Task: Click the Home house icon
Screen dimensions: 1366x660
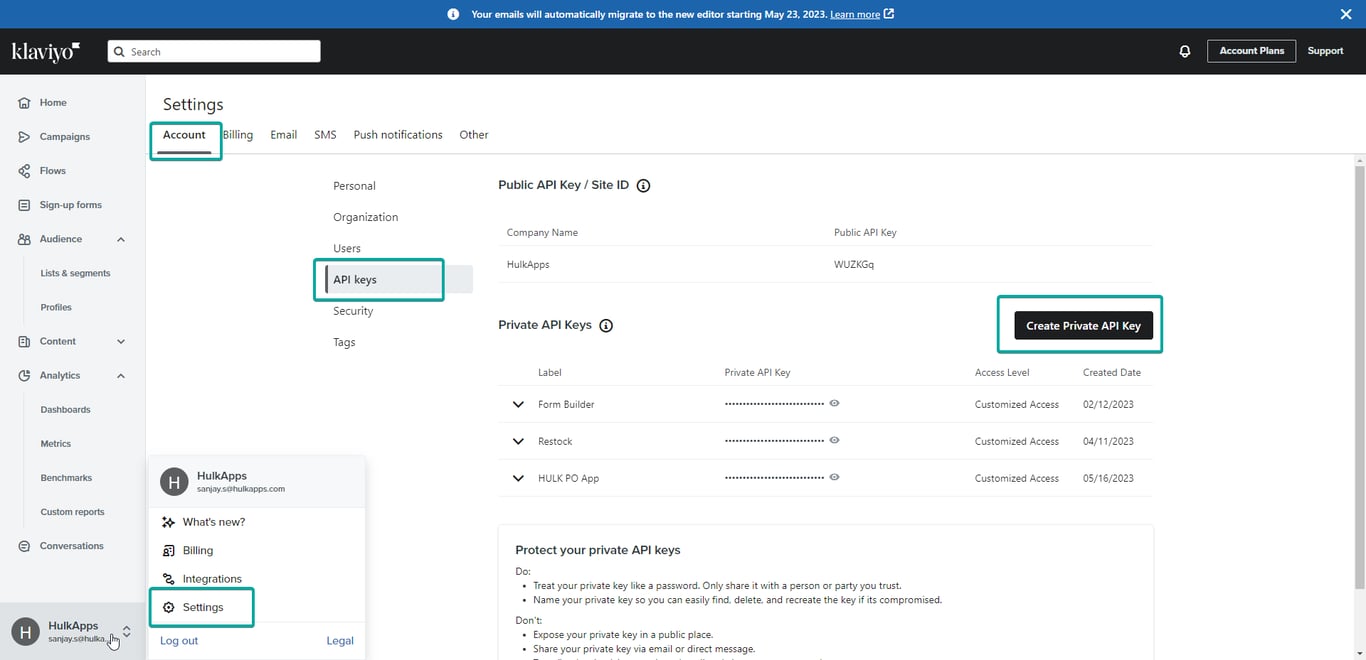Action: pyautogui.click(x=24, y=103)
